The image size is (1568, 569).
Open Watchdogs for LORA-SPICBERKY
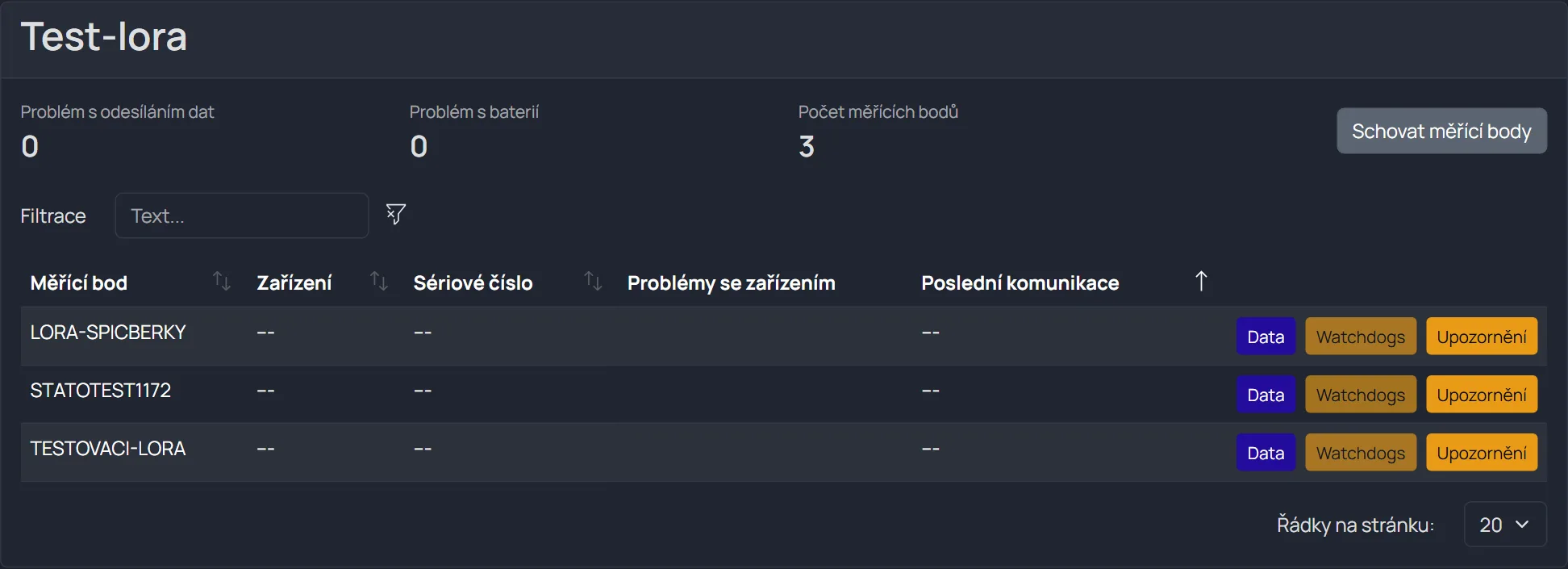(x=1361, y=337)
